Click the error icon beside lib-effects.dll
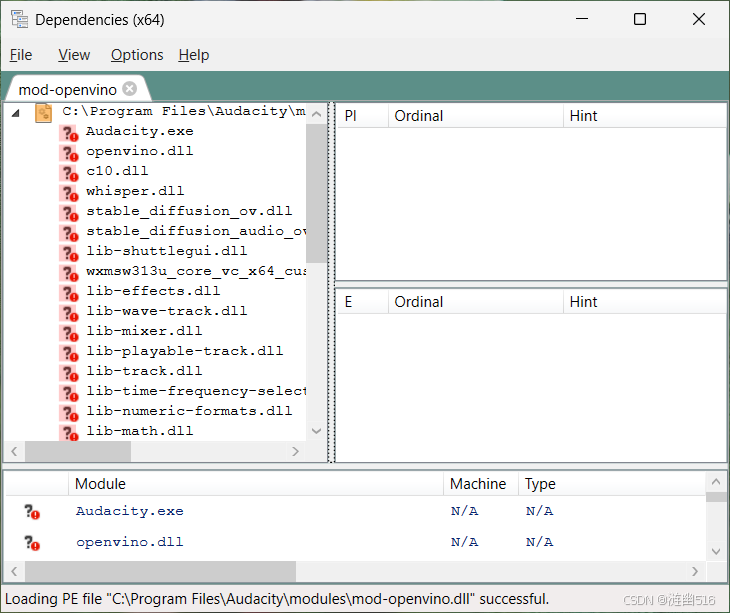This screenshot has width=730, height=613. tap(69, 293)
